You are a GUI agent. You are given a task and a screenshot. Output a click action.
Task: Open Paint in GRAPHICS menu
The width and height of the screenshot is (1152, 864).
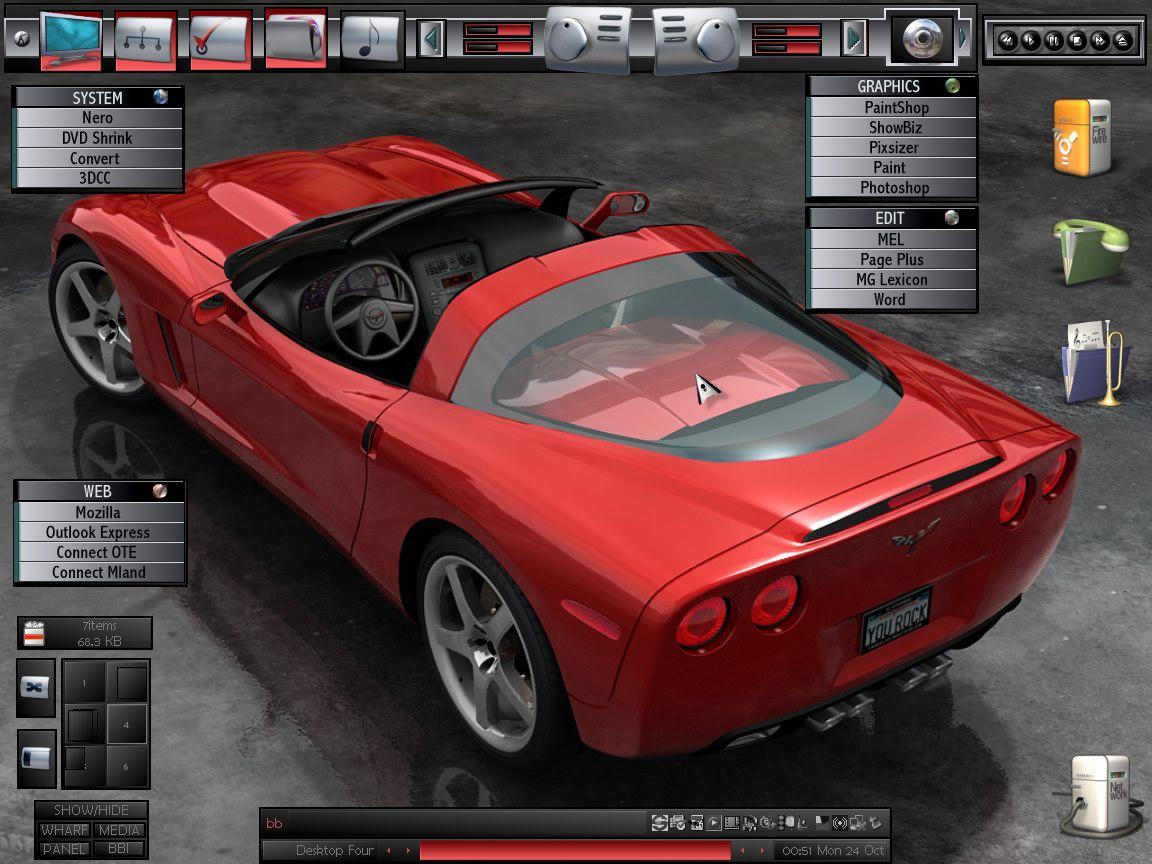pyautogui.click(x=893, y=168)
